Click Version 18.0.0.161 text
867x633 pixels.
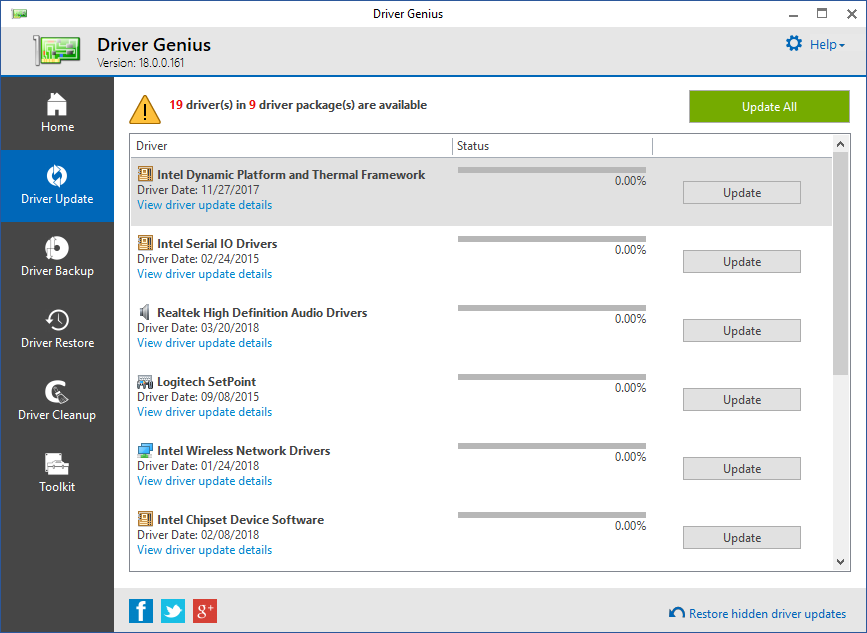click(140, 63)
